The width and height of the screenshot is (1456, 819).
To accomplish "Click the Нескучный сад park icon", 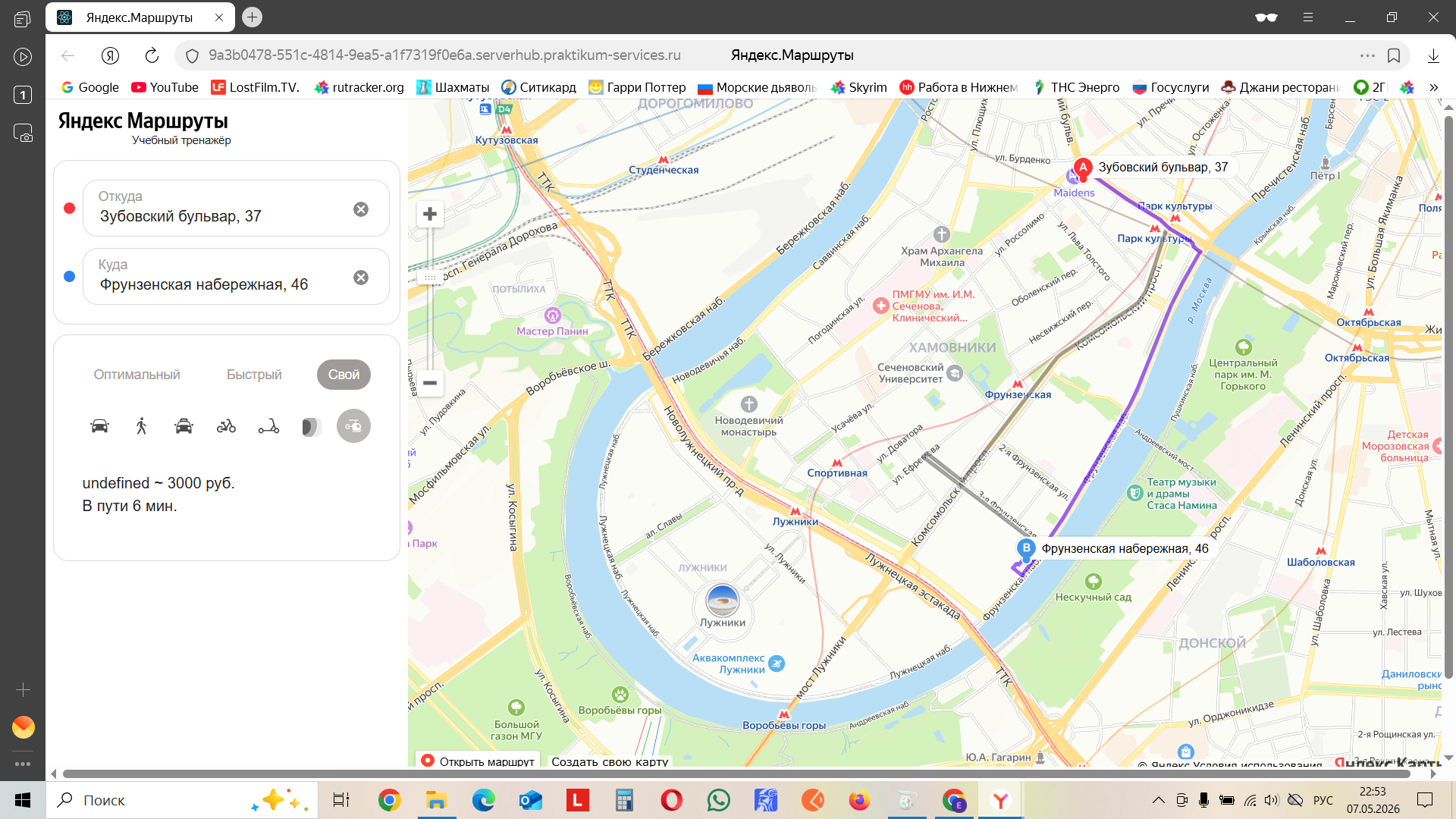I will pos(1094,582).
